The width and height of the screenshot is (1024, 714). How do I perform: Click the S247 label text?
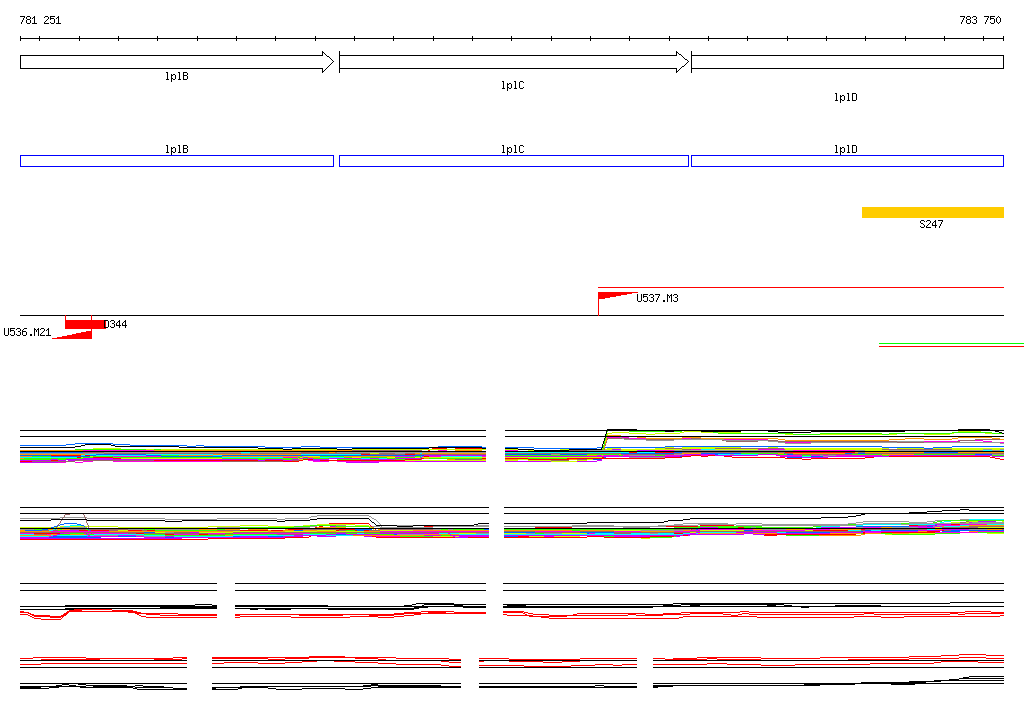pyautogui.click(x=931, y=224)
